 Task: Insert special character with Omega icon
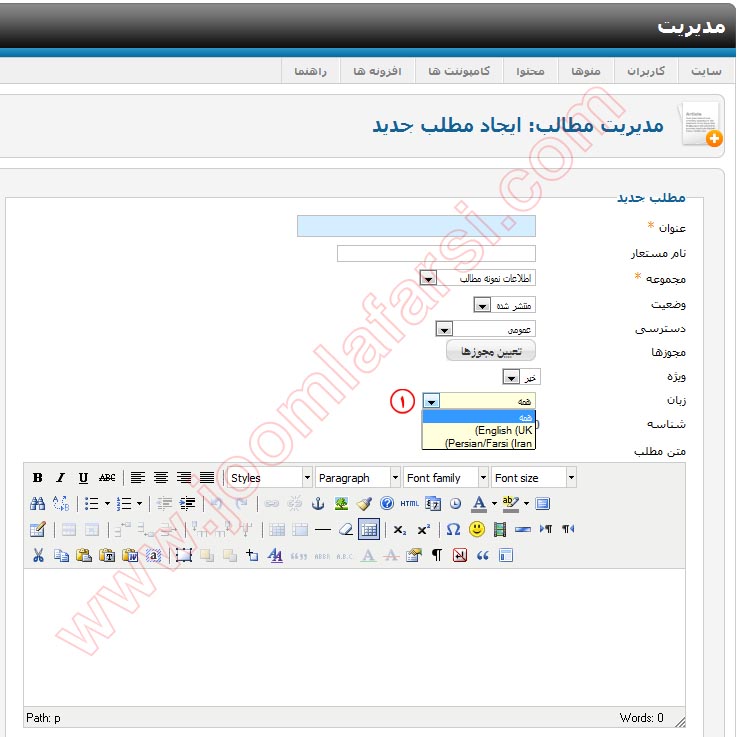click(x=453, y=529)
